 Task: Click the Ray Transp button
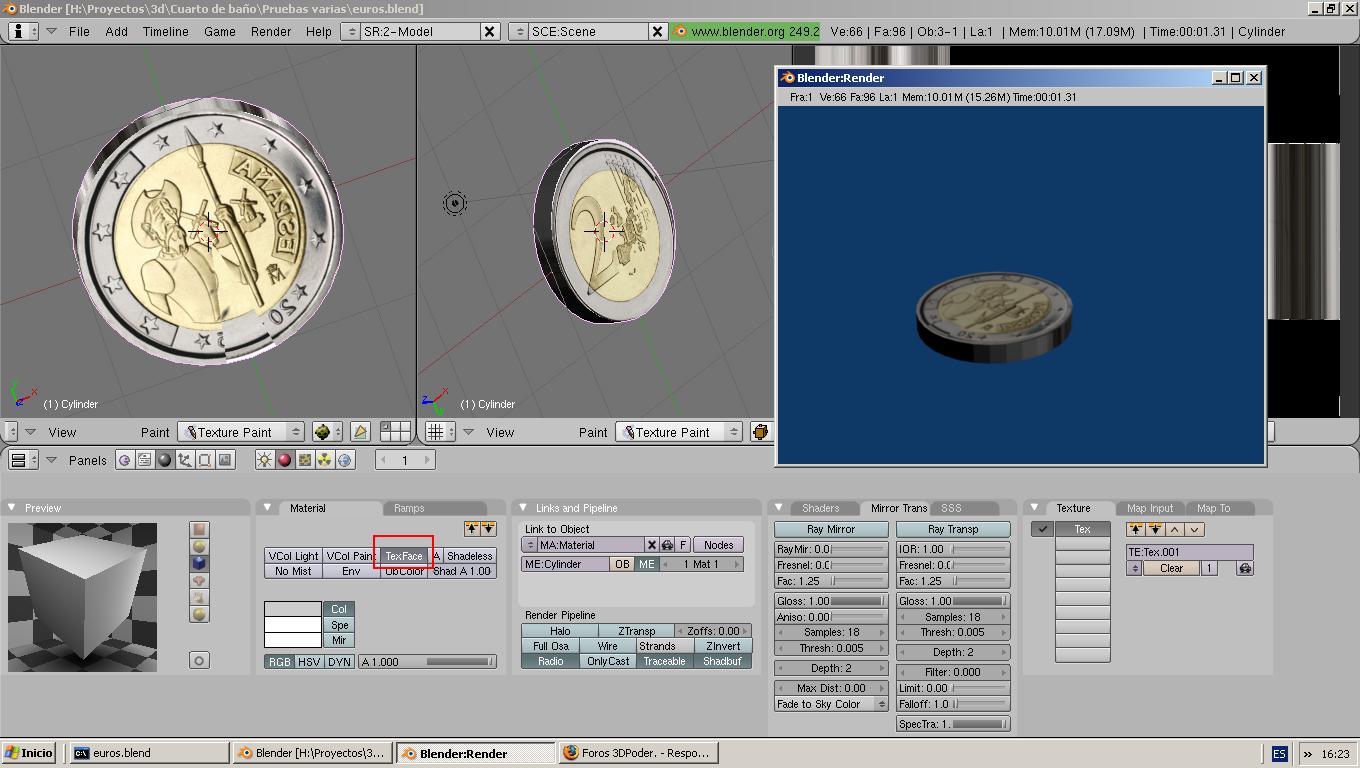tap(953, 529)
